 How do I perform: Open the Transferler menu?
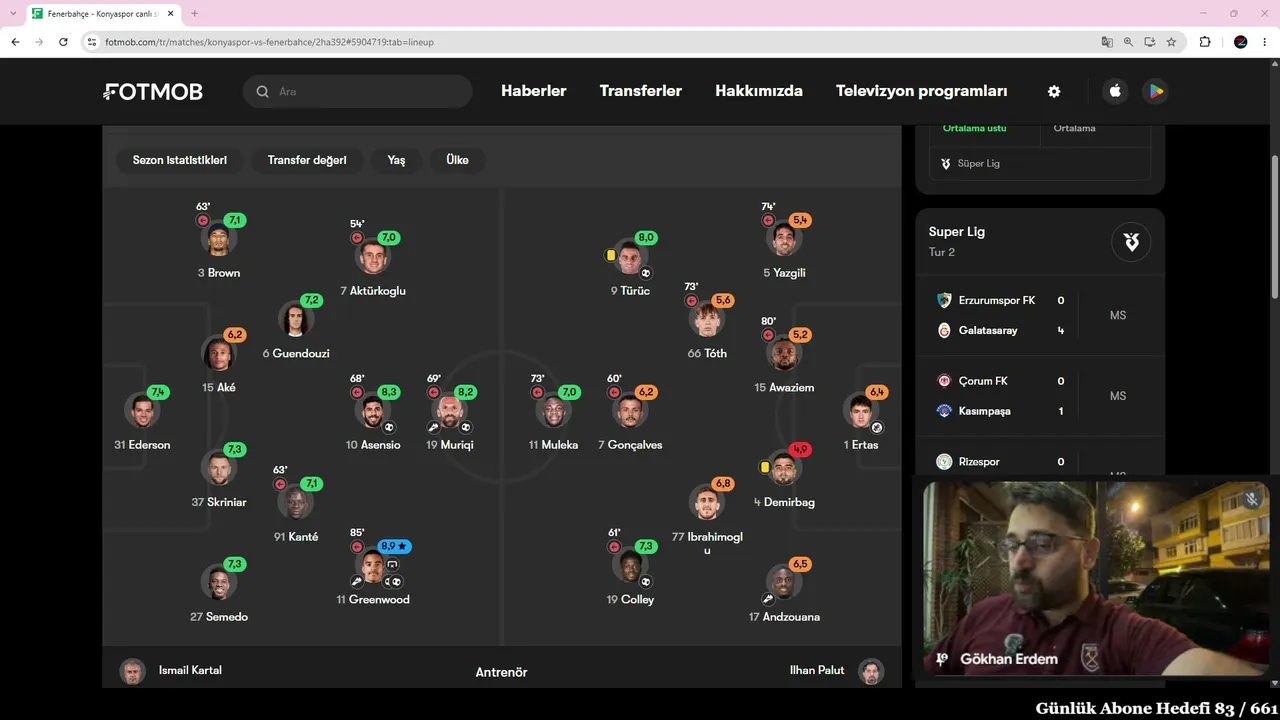(641, 91)
